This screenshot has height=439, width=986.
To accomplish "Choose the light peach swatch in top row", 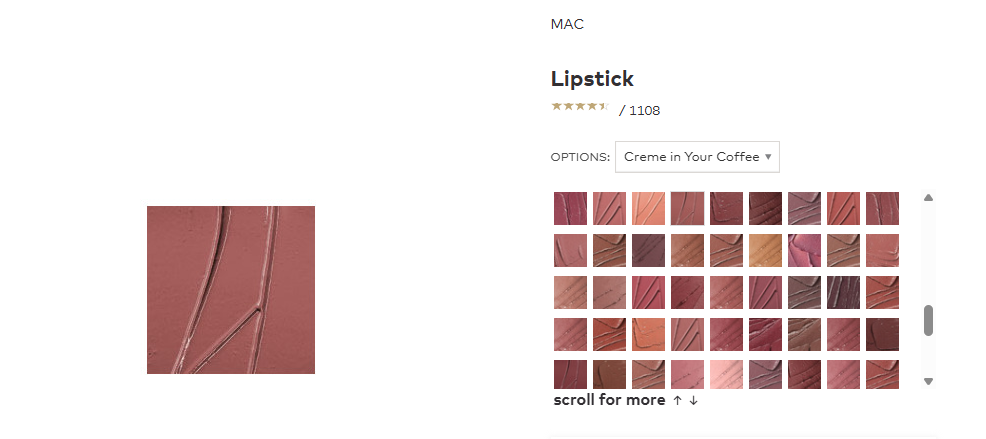I will click(648, 208).
